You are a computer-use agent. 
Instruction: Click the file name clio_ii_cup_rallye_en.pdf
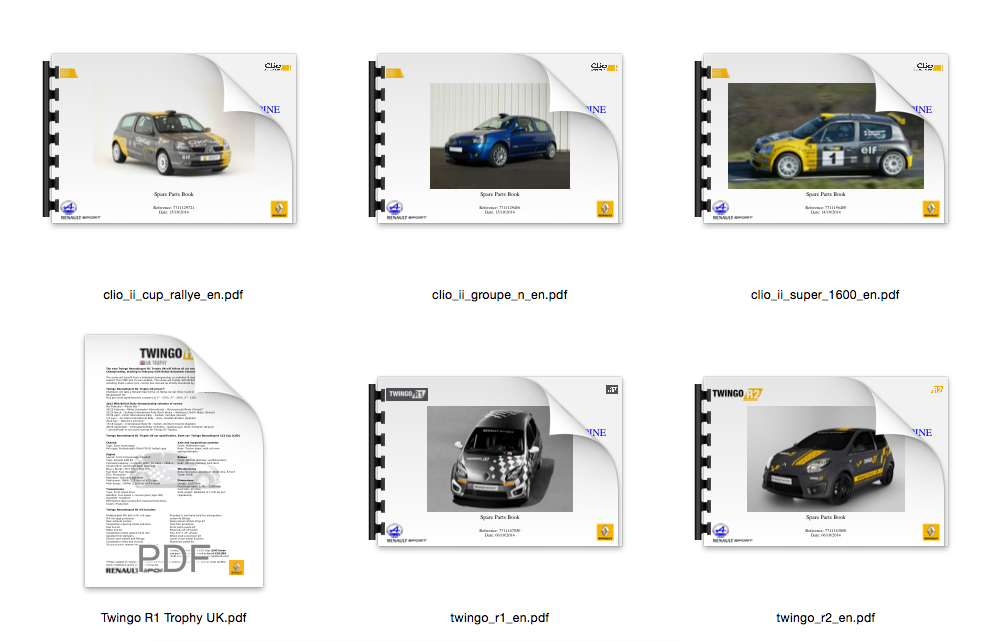(173, 295)
